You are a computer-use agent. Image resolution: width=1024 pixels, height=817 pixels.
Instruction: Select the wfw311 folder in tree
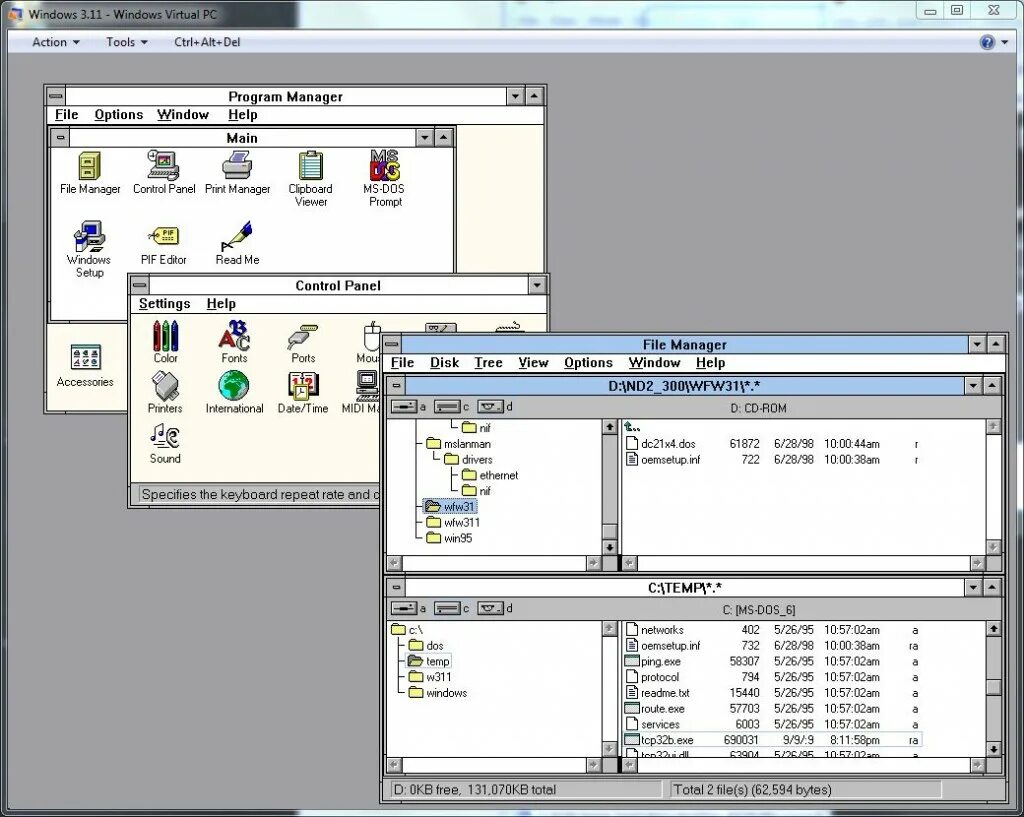453,522
